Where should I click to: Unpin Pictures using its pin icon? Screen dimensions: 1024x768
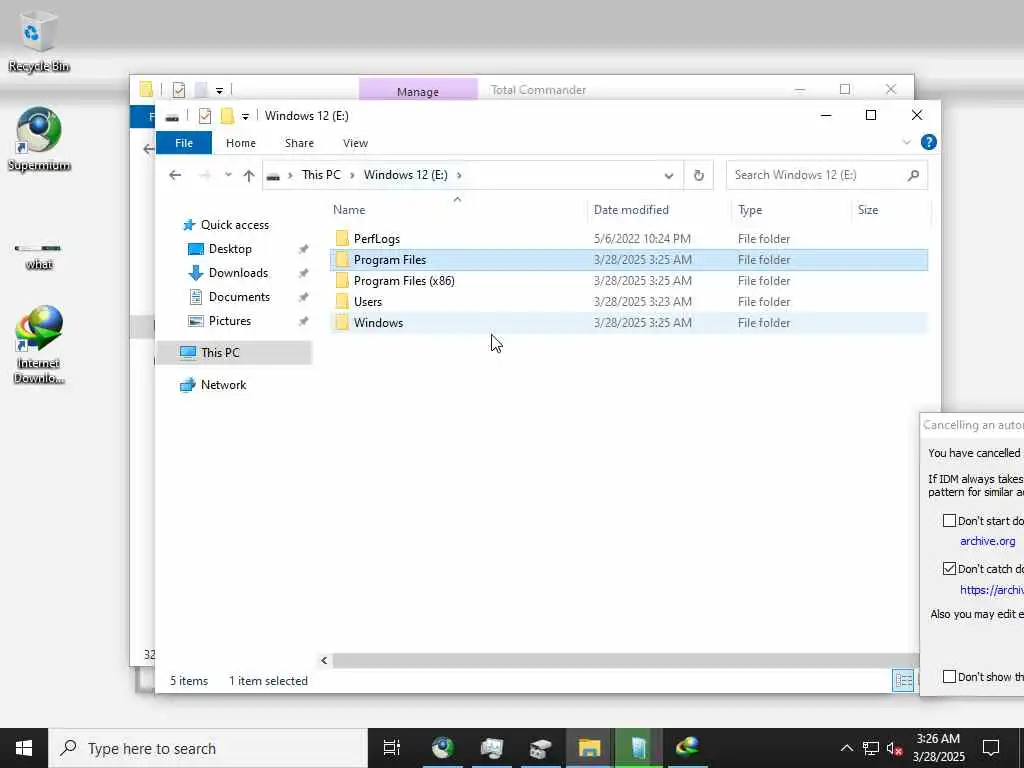tap(303, 322)
